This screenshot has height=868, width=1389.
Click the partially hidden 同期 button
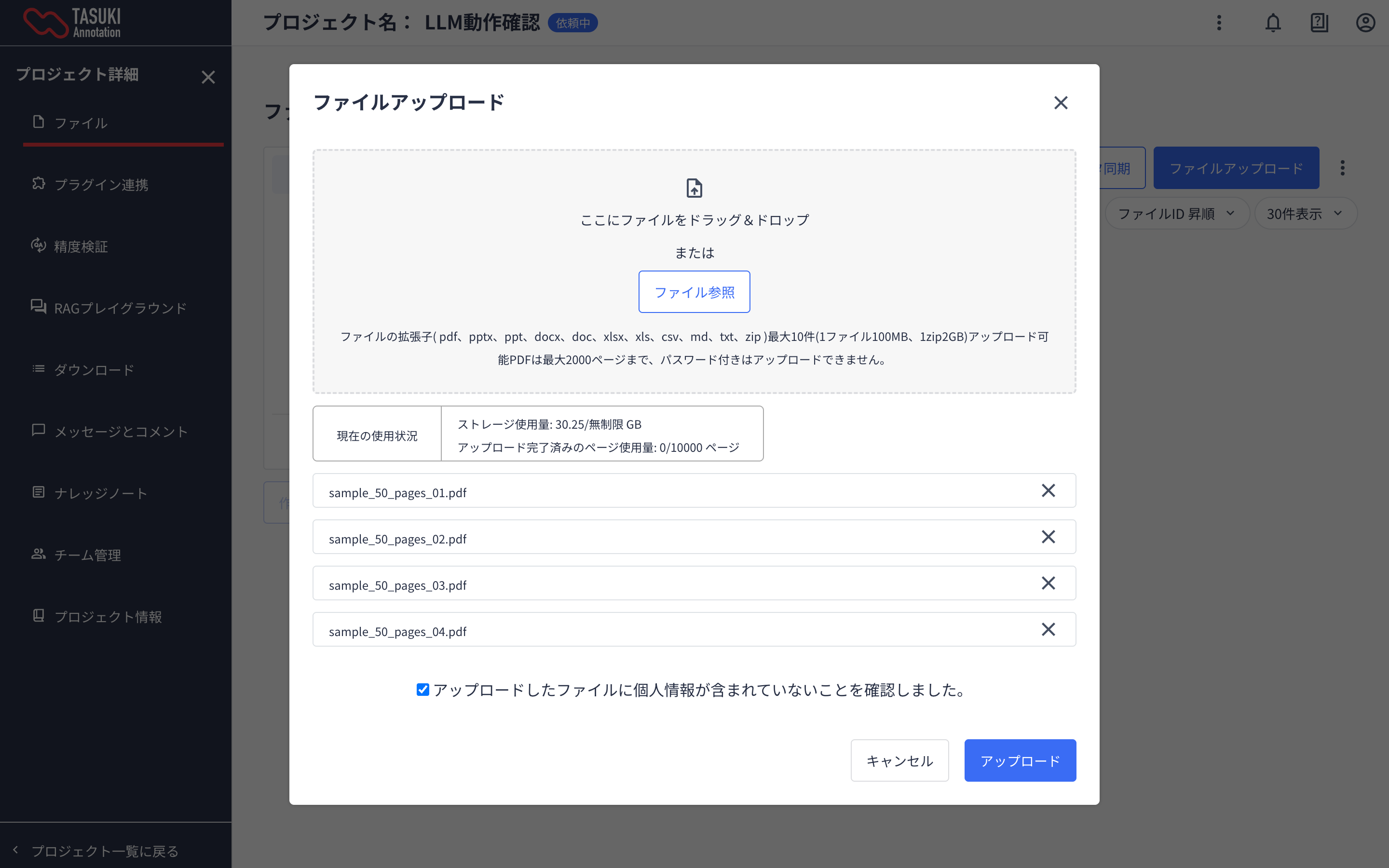coord(1123,168)
